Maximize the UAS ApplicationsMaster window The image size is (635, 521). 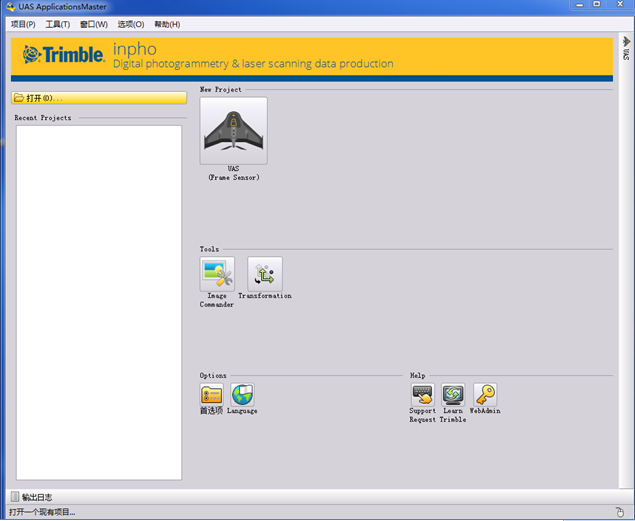[597, 4]
